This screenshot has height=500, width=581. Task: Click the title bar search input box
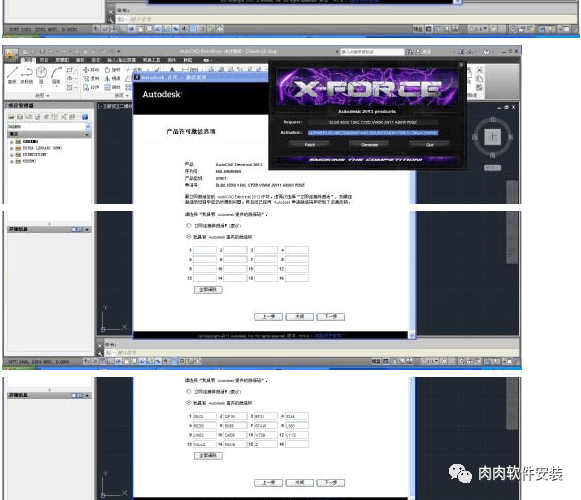372,52
